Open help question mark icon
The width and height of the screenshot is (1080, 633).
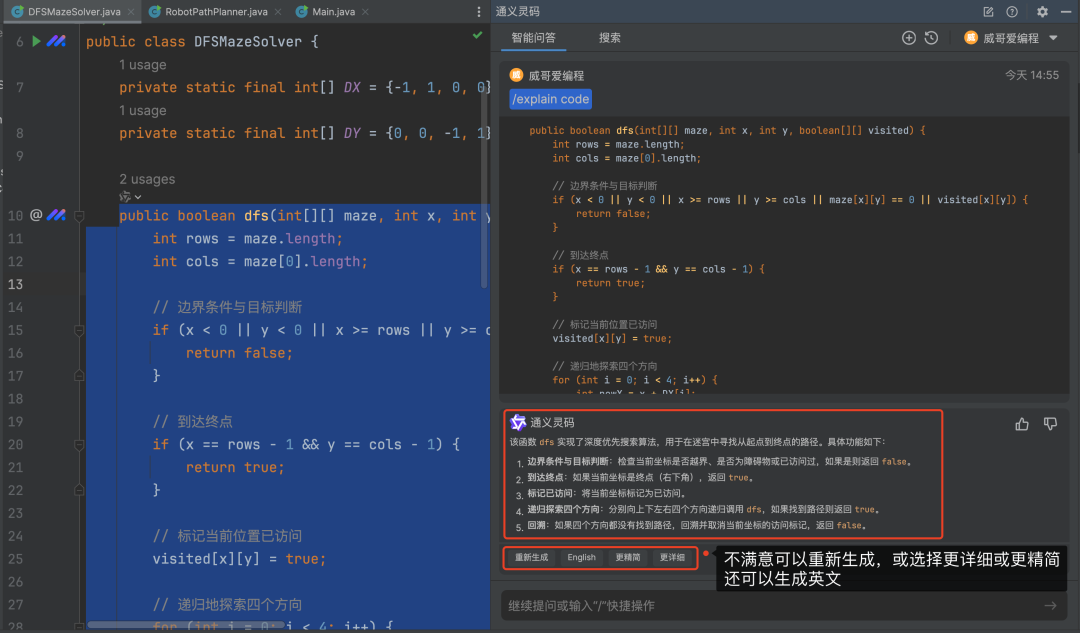click(x=1012, y=12)
